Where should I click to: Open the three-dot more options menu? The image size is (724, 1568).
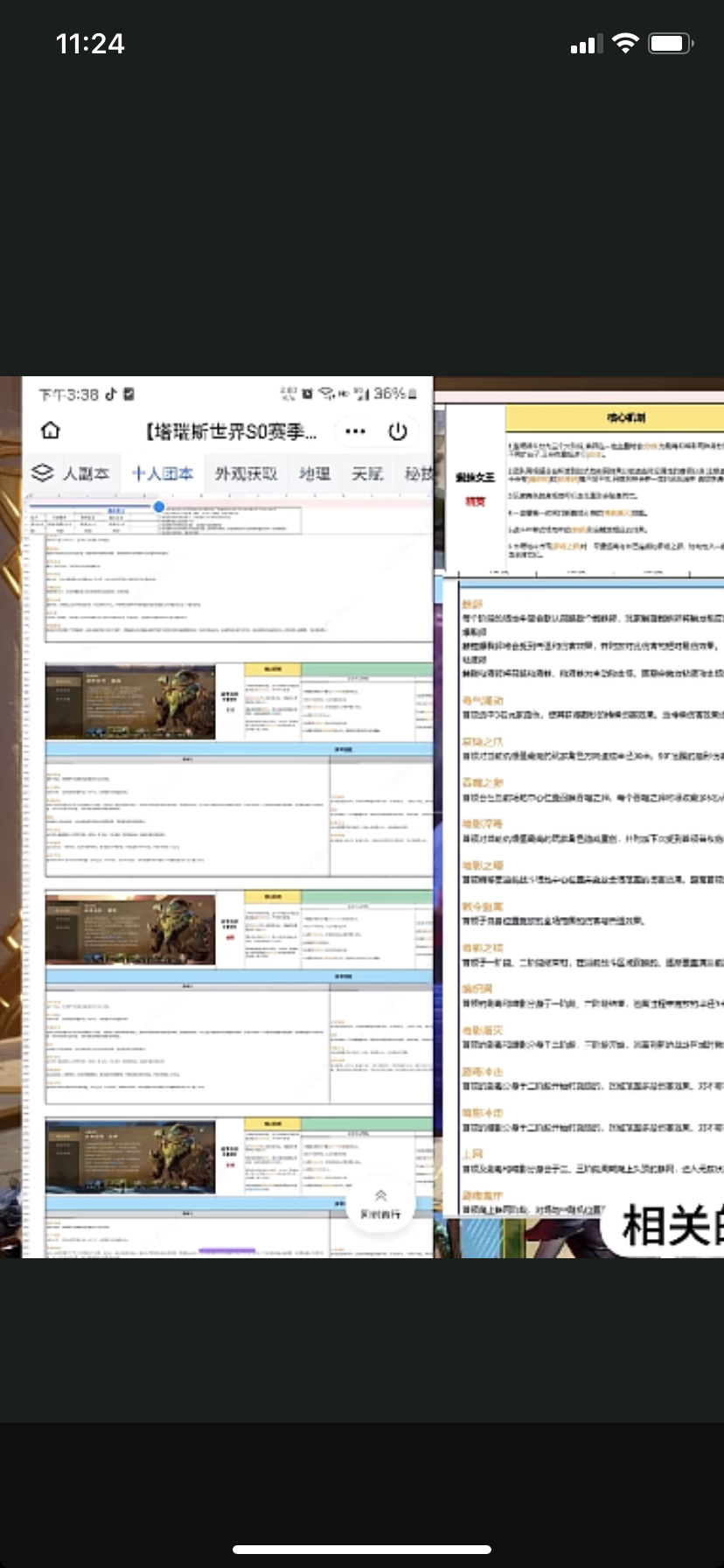pos(355,430)
